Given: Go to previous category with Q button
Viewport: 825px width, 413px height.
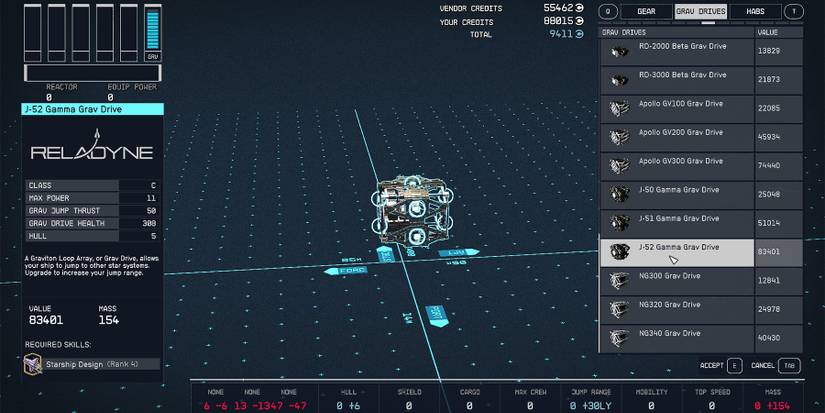Looking at the screenshot, I should point(607,11).
